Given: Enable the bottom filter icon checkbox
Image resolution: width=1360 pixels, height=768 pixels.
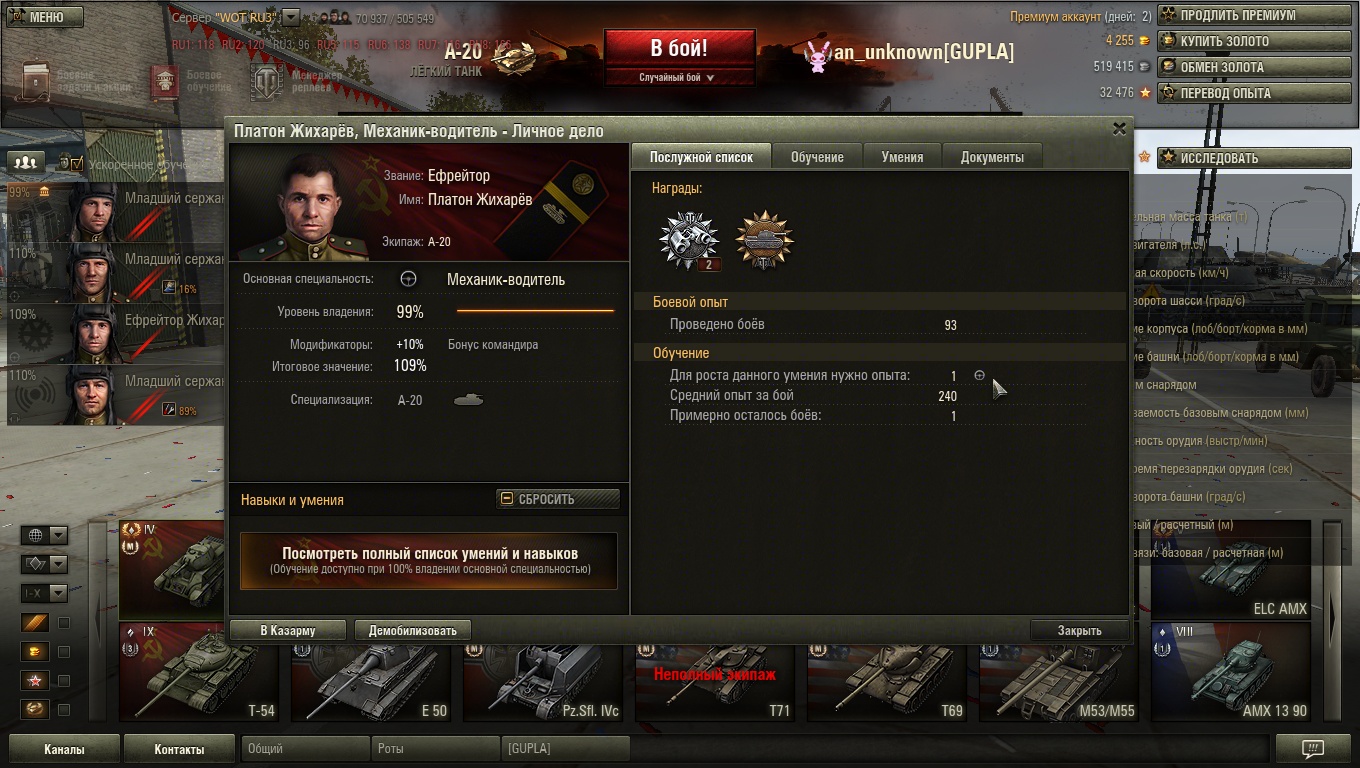Looking at the screenshot, I should point(64,710).
